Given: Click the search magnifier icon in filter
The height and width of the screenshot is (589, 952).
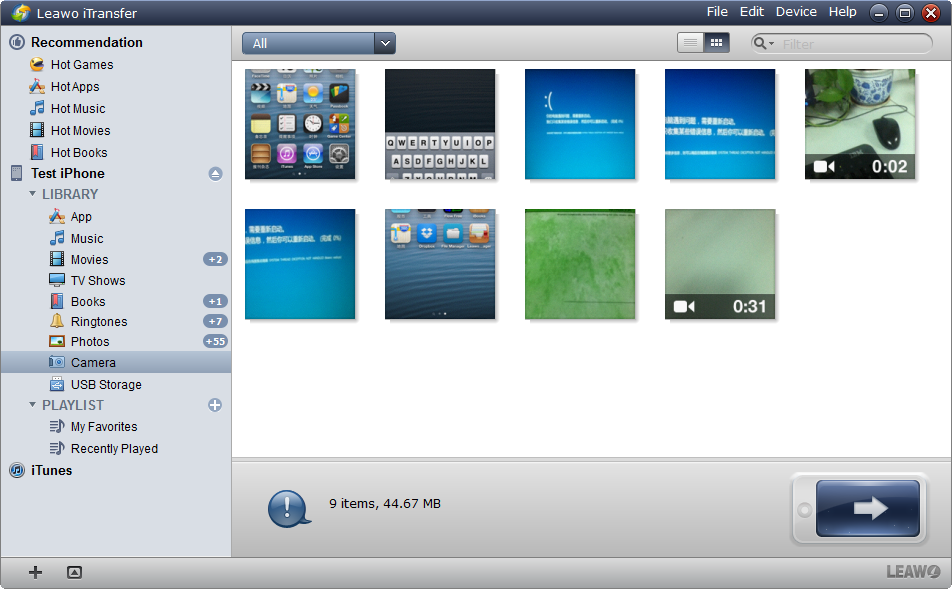Looking at the screenshot, I should [762, 43].
